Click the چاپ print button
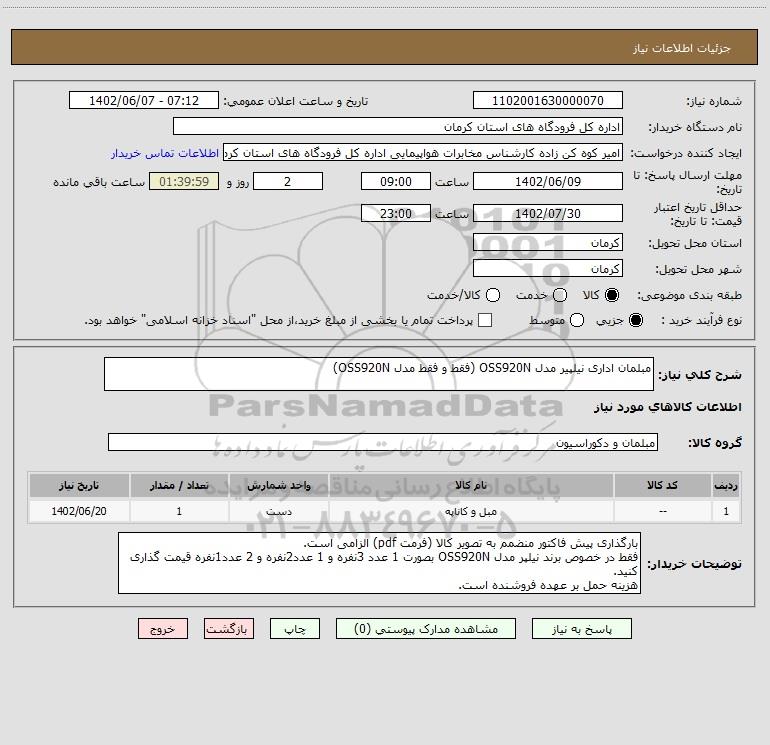Viewport: 770px width, 745px height. pos(295,629)
